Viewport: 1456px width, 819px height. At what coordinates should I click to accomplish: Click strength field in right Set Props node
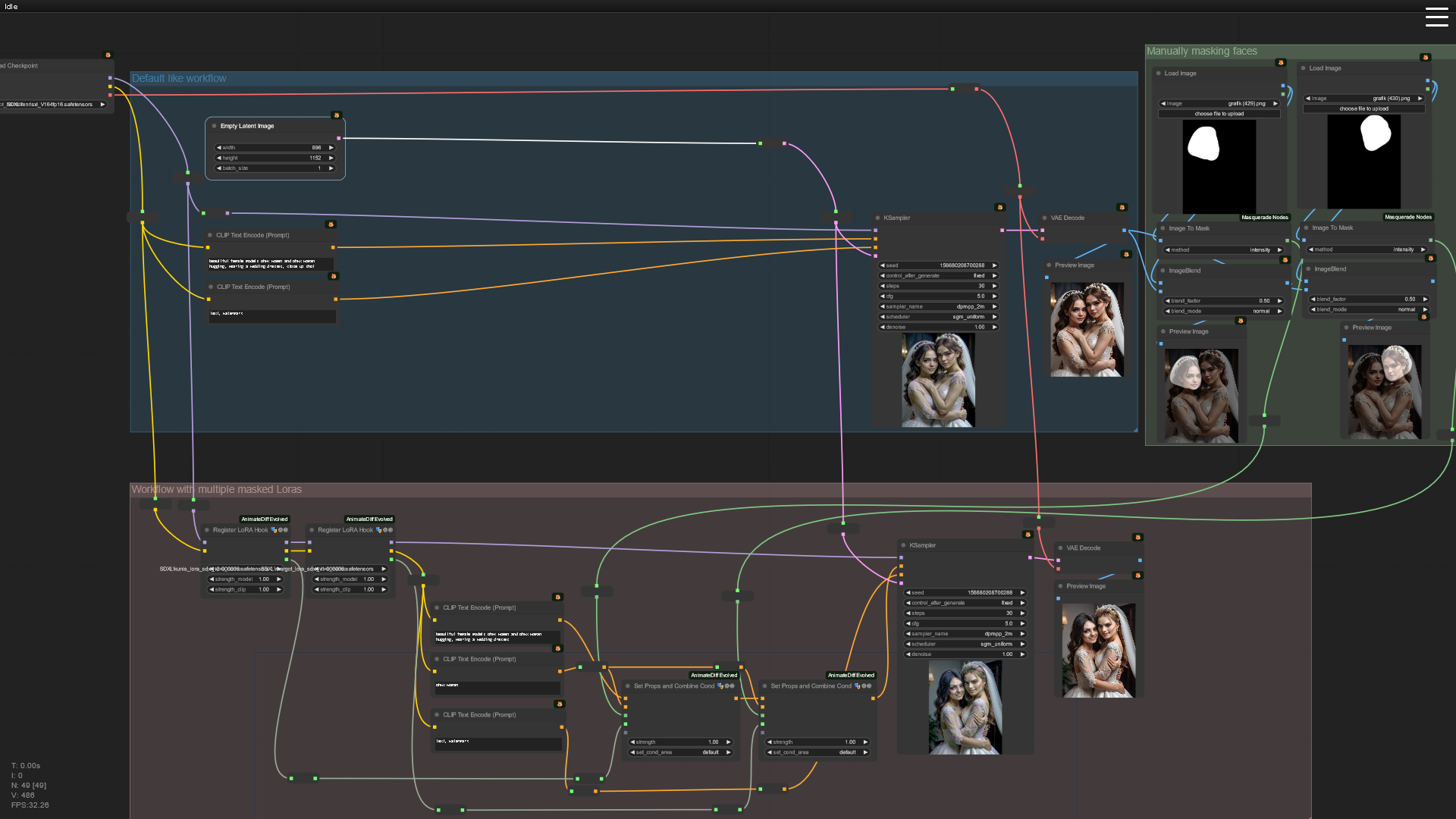coord(817,742)
